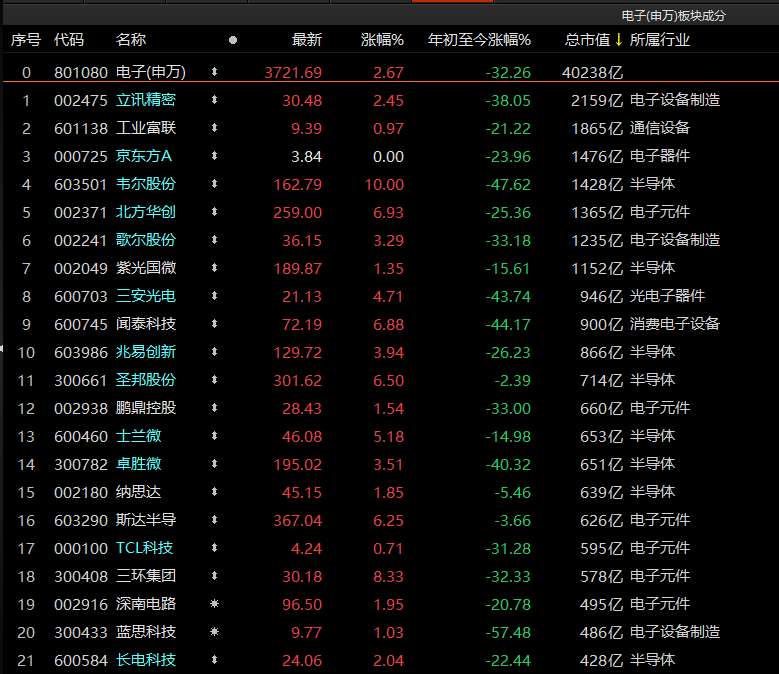Viewport: 779px width, 674px height.
Task: Click the marker icon in 长电科技 row
Action: (x=214, y=660)
